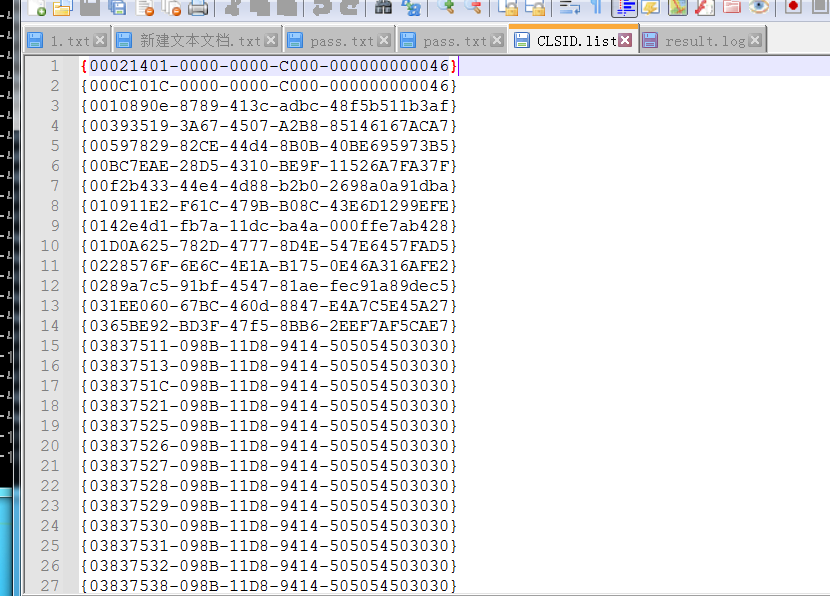
Task: Click the Print icon in toolbar
Action: click(x=197, y=7)
